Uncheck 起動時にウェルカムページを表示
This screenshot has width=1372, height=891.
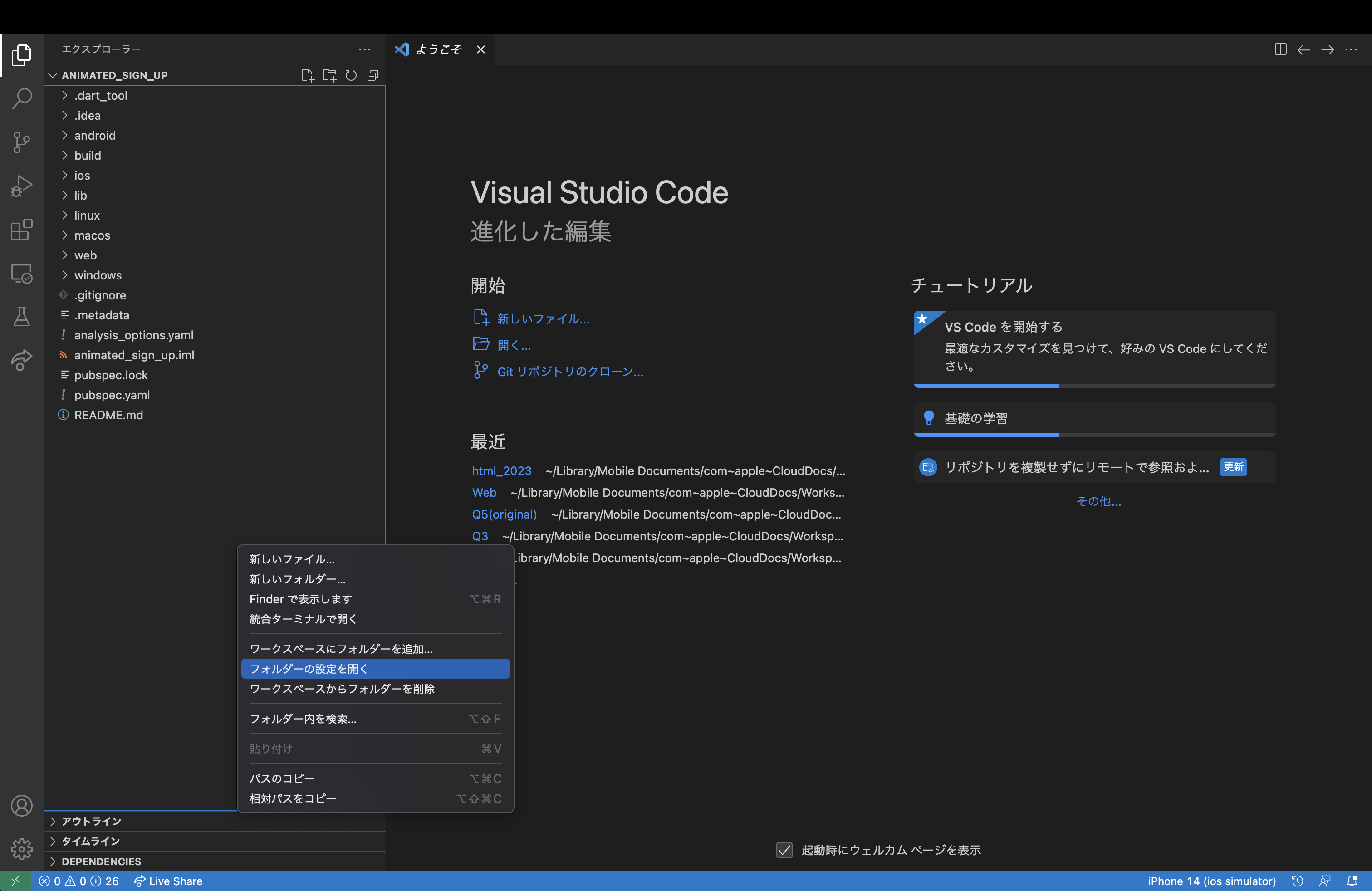click(784, 850)
